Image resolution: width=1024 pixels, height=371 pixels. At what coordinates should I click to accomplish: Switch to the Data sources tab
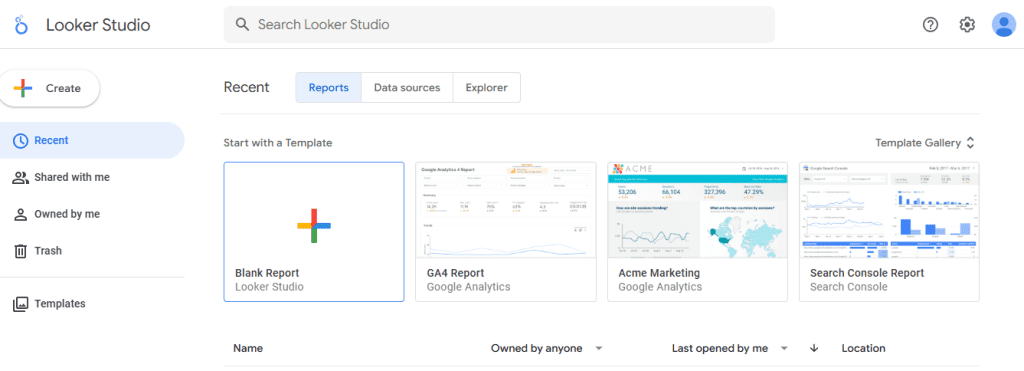pyautogui.click(x=407, y=88)
